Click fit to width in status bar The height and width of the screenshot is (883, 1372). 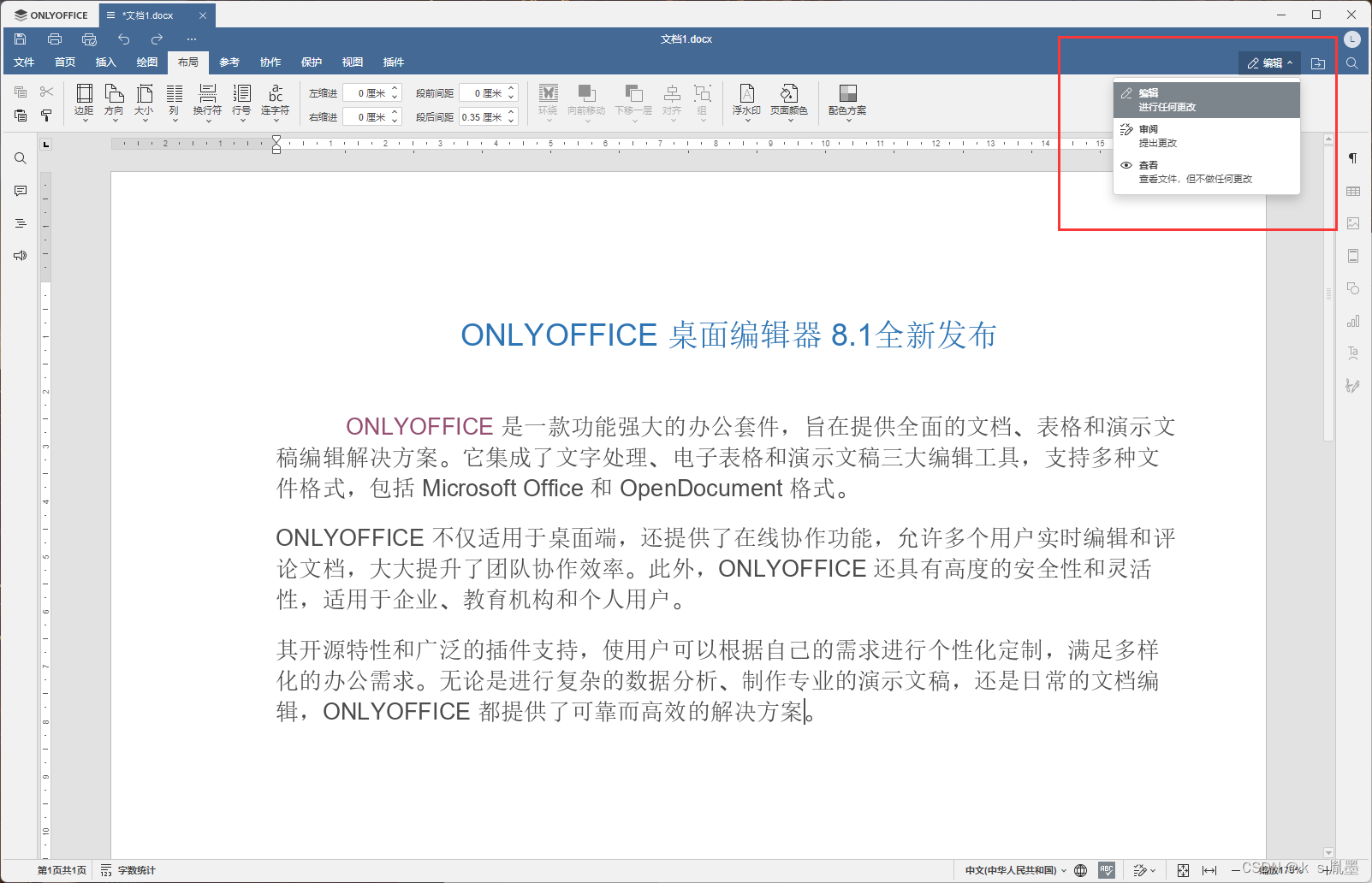click(1209, 870)
